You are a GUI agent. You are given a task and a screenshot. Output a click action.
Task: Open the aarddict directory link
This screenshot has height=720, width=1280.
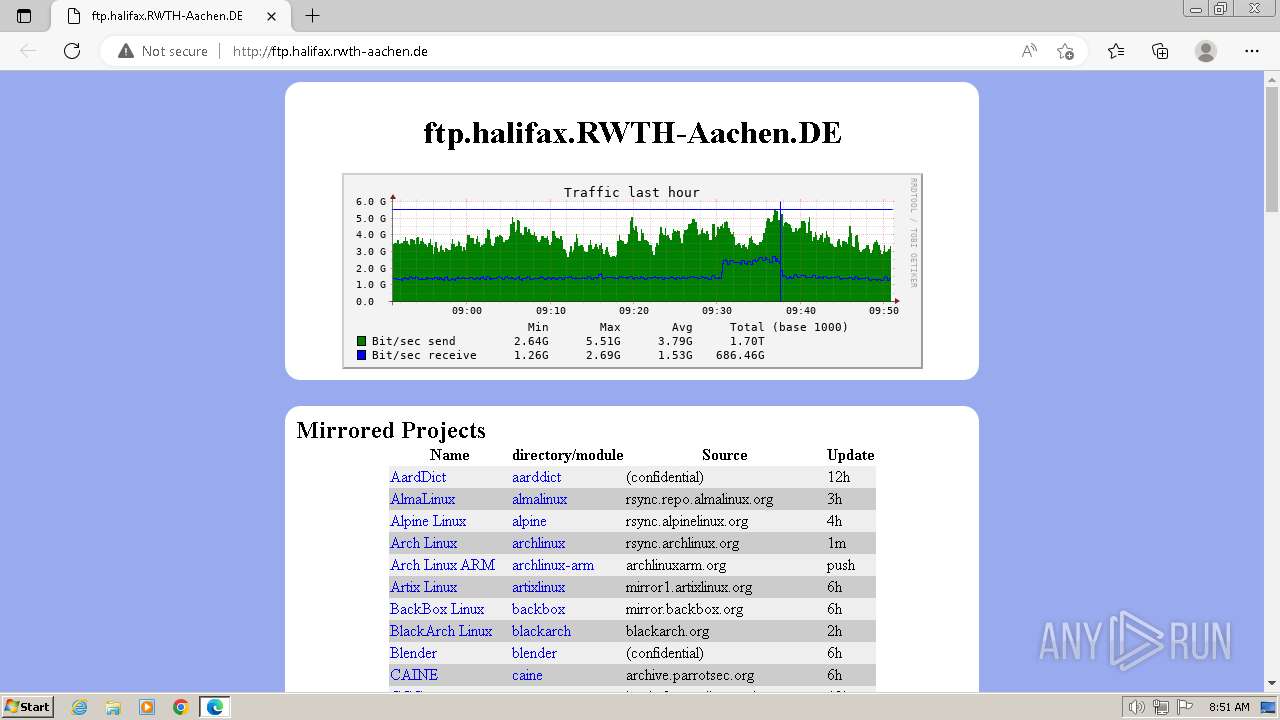click(536, 477)
